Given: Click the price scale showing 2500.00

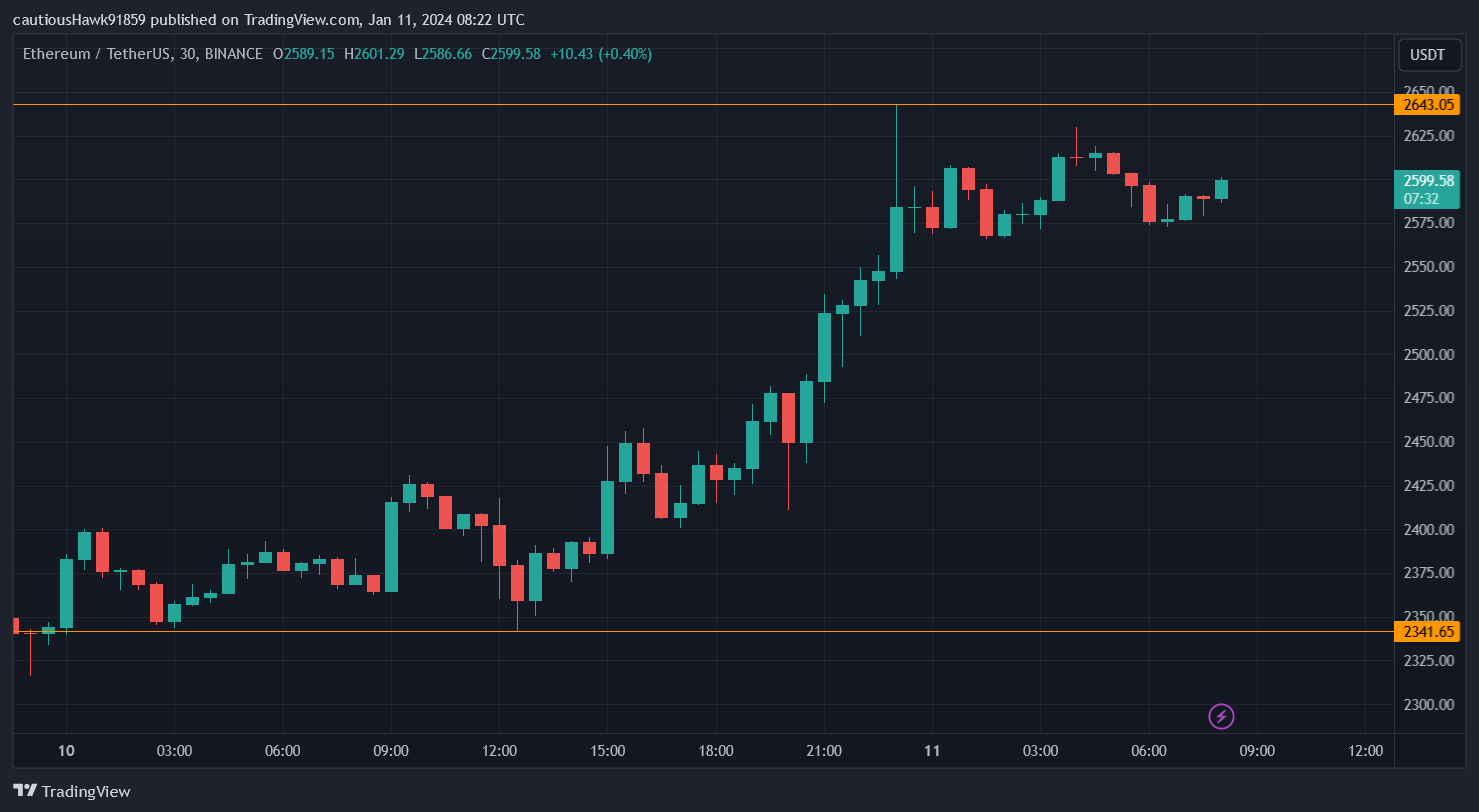Looking at the screenshot, I should click(1427, 353).
